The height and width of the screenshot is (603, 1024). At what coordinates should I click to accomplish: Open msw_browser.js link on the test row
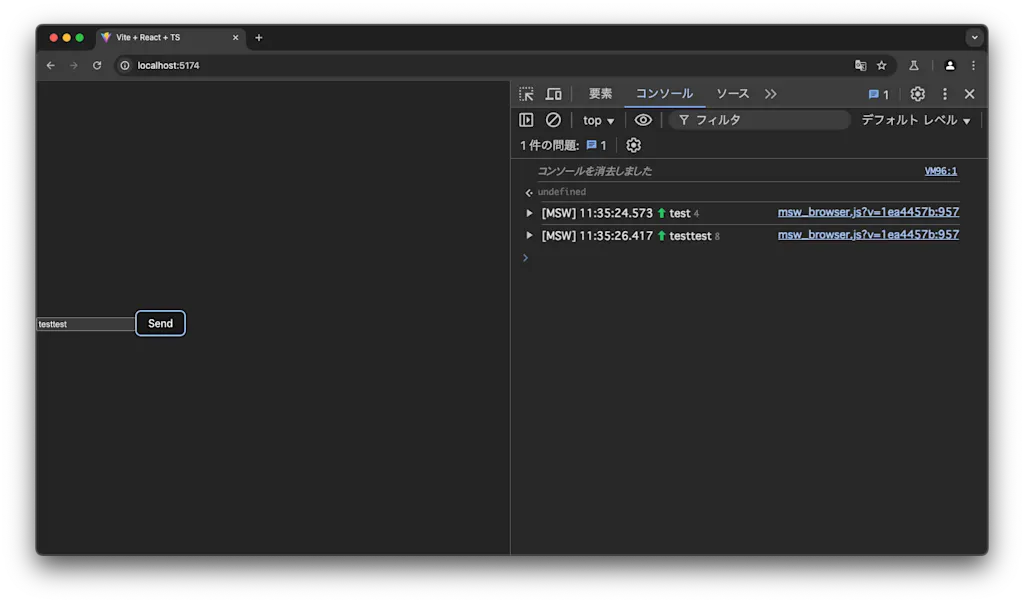pyautogui.click(x=868, y=212)
